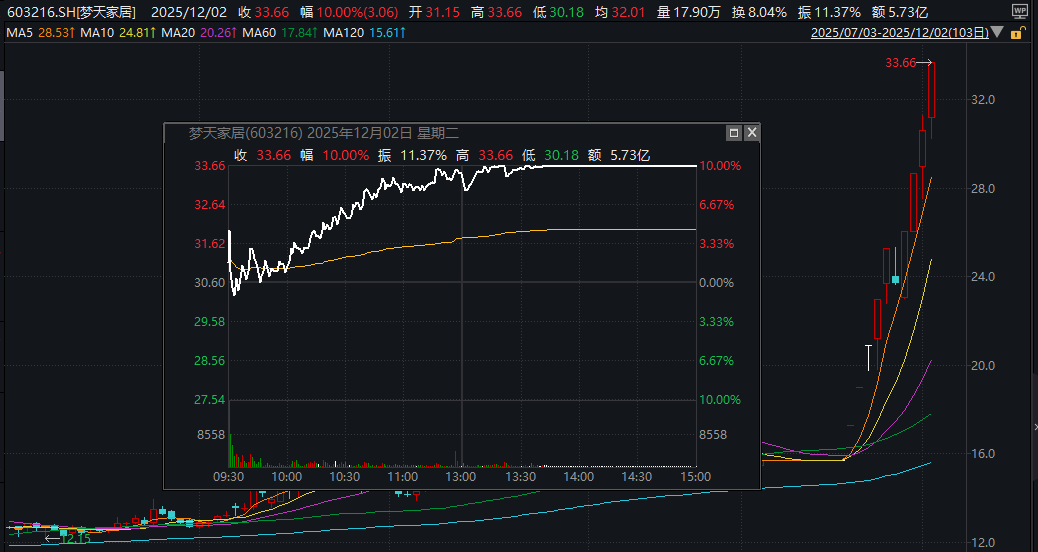Click the topmost red limit-up candlestick
Screen dimensions: 1038x552
932,90
